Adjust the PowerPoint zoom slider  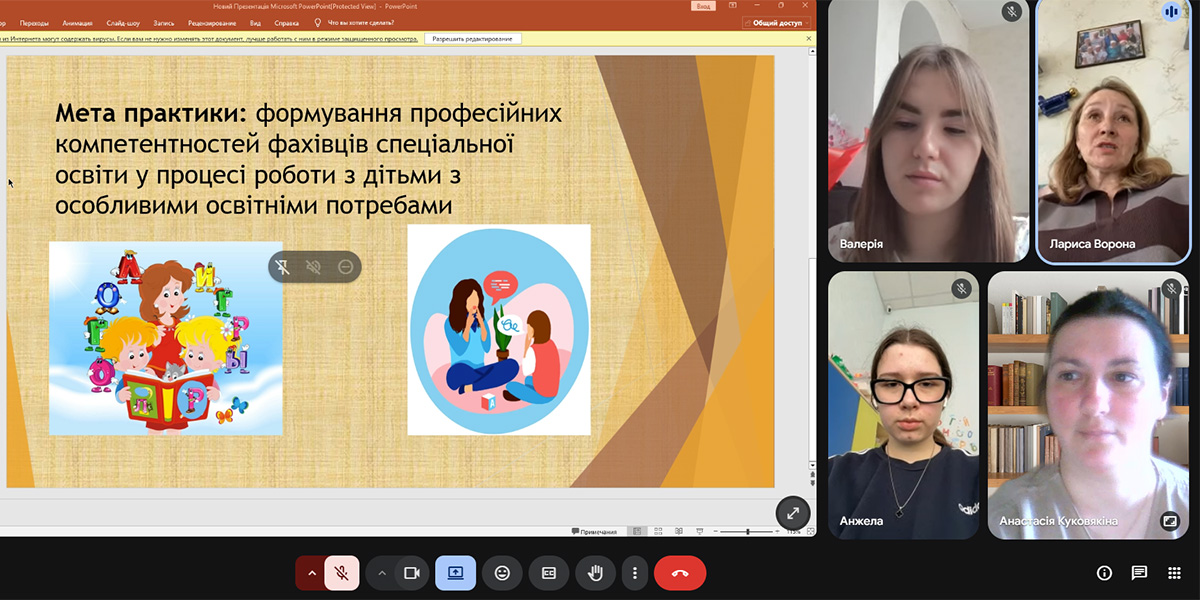(748, 532)
